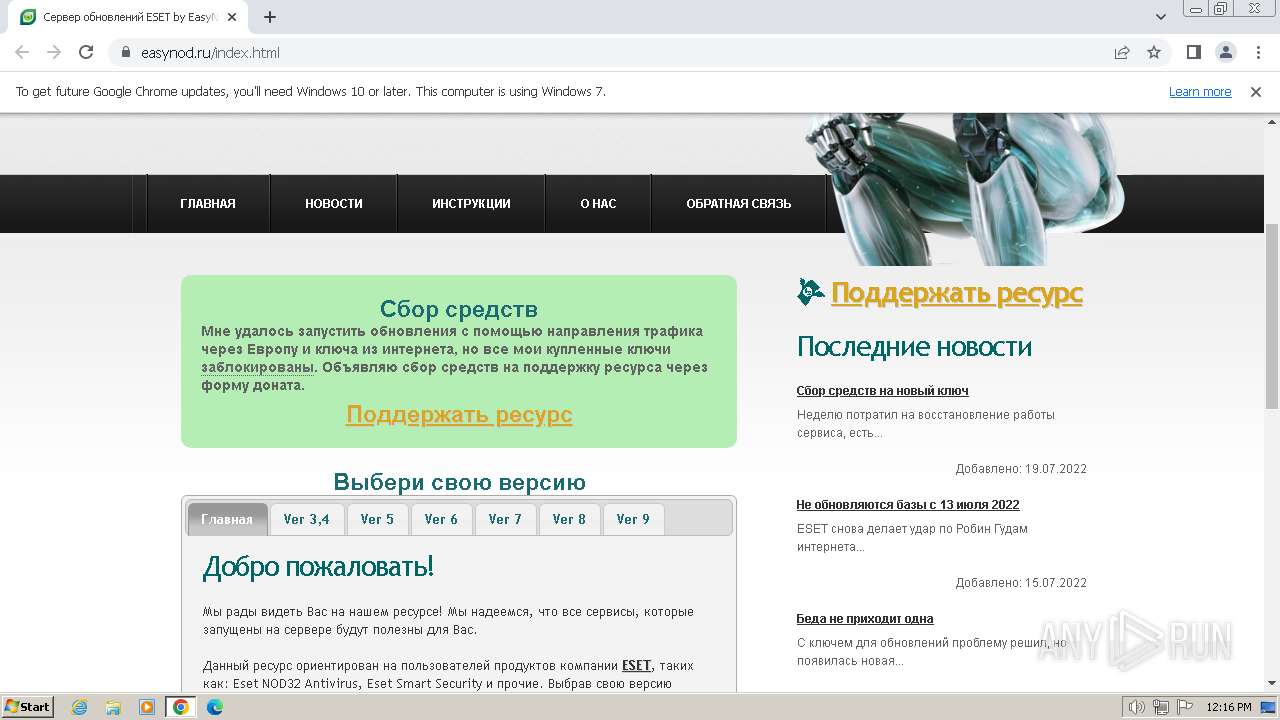The image size is (1280, 720).
Task: Switch to the Ver 3,4 tab
Action: [306, 519]
